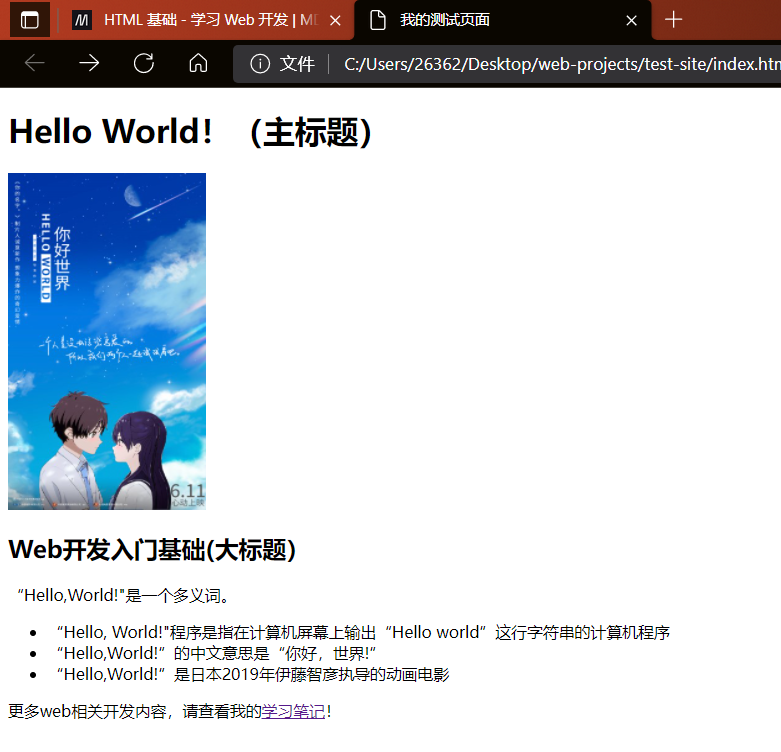The height and width of the screenshot is (752, 781).
Task: Click the Hello World poster image
Action: (107, 341)
